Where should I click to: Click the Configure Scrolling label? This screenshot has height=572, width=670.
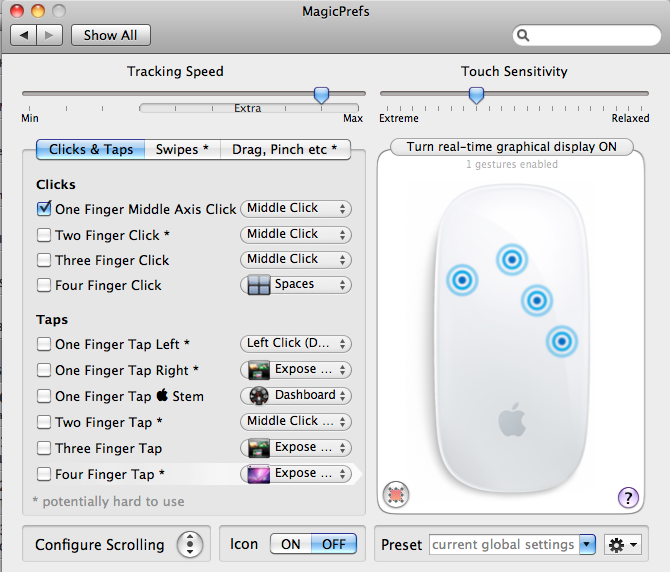pos(100,545)
